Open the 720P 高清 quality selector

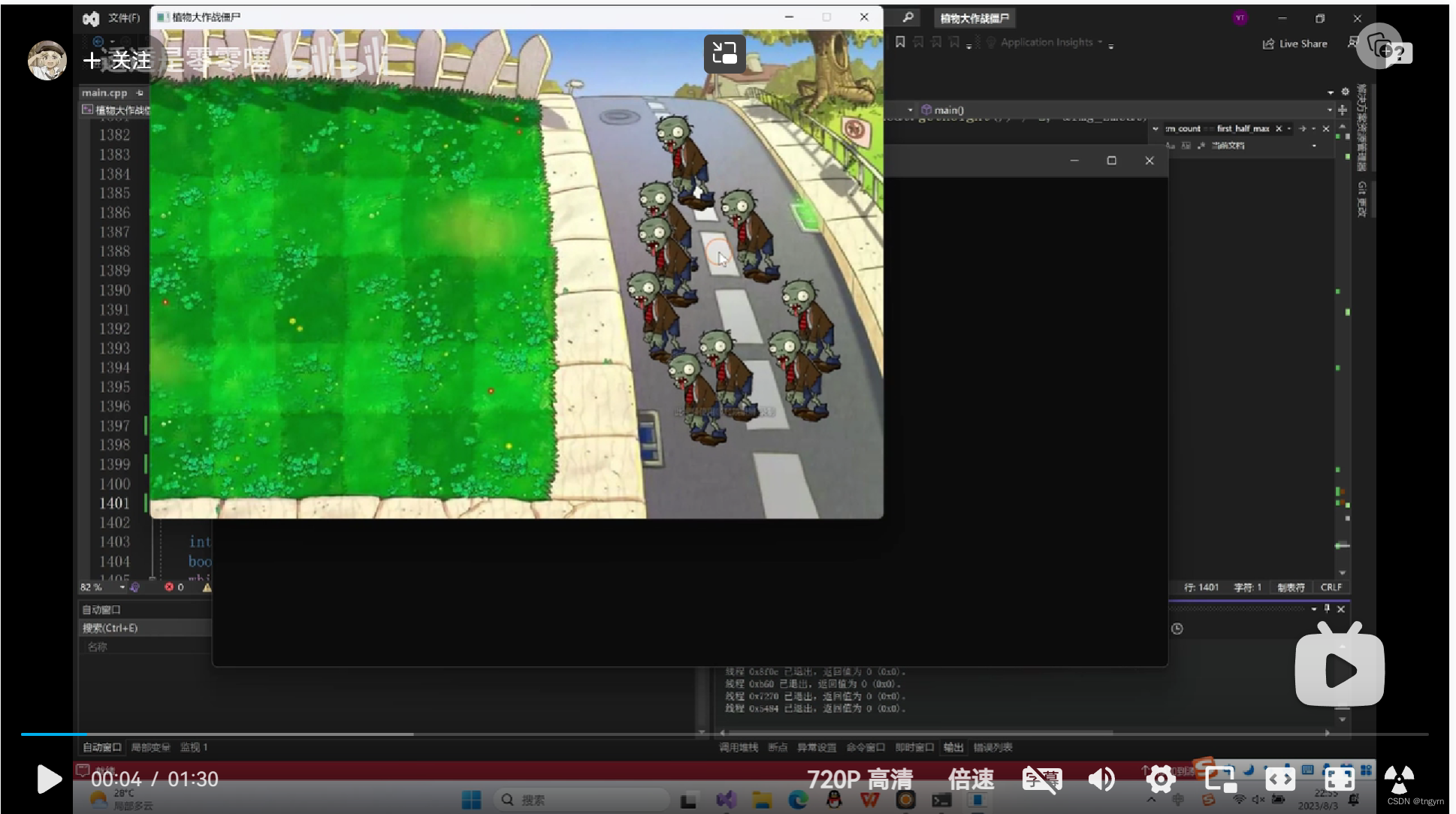coord(859,779)
